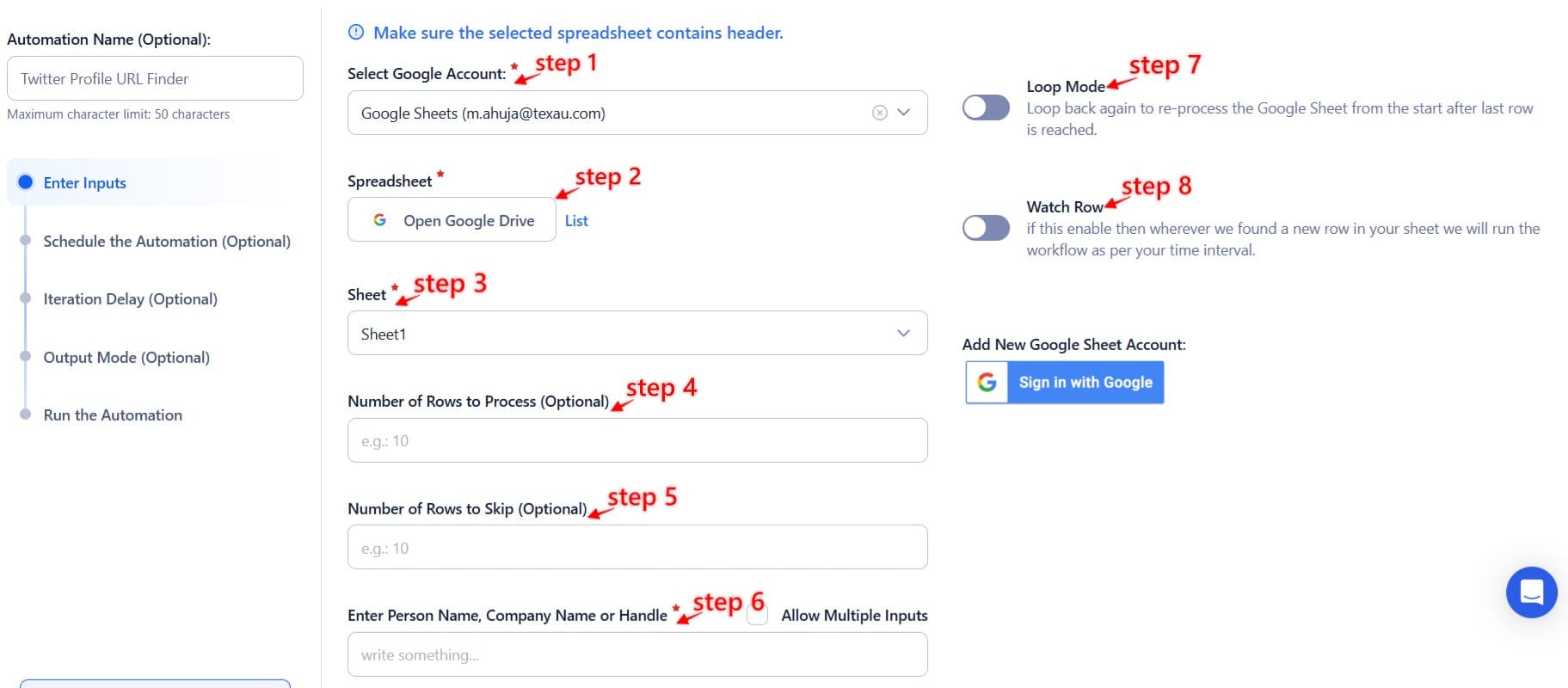1568x688 pixels.
Task: Click the info icon beside the header warning
Action: click(354, 32)
